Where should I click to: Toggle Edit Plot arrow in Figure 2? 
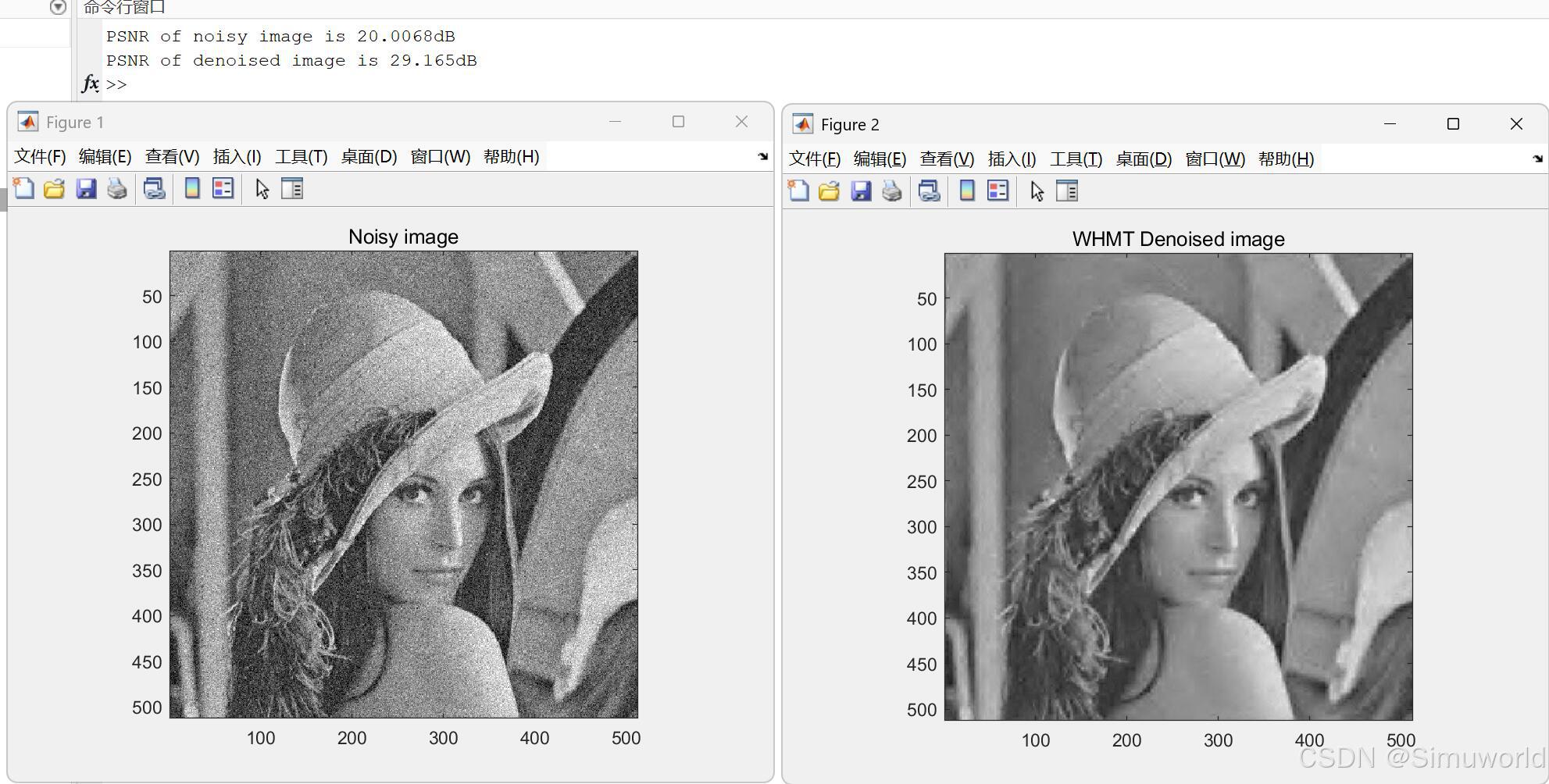point(1037,191)
